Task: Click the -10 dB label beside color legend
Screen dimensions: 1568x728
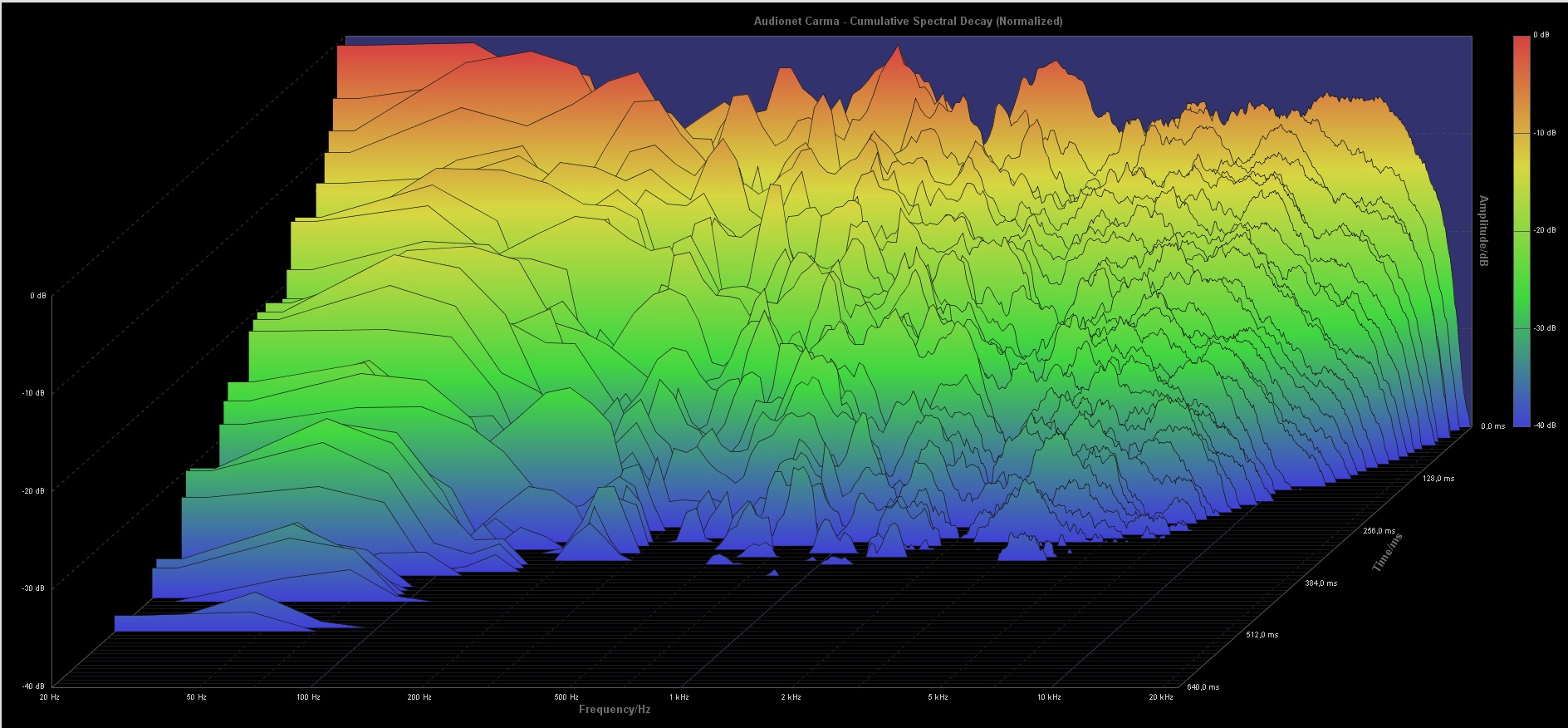Action: coord(1544,133)
